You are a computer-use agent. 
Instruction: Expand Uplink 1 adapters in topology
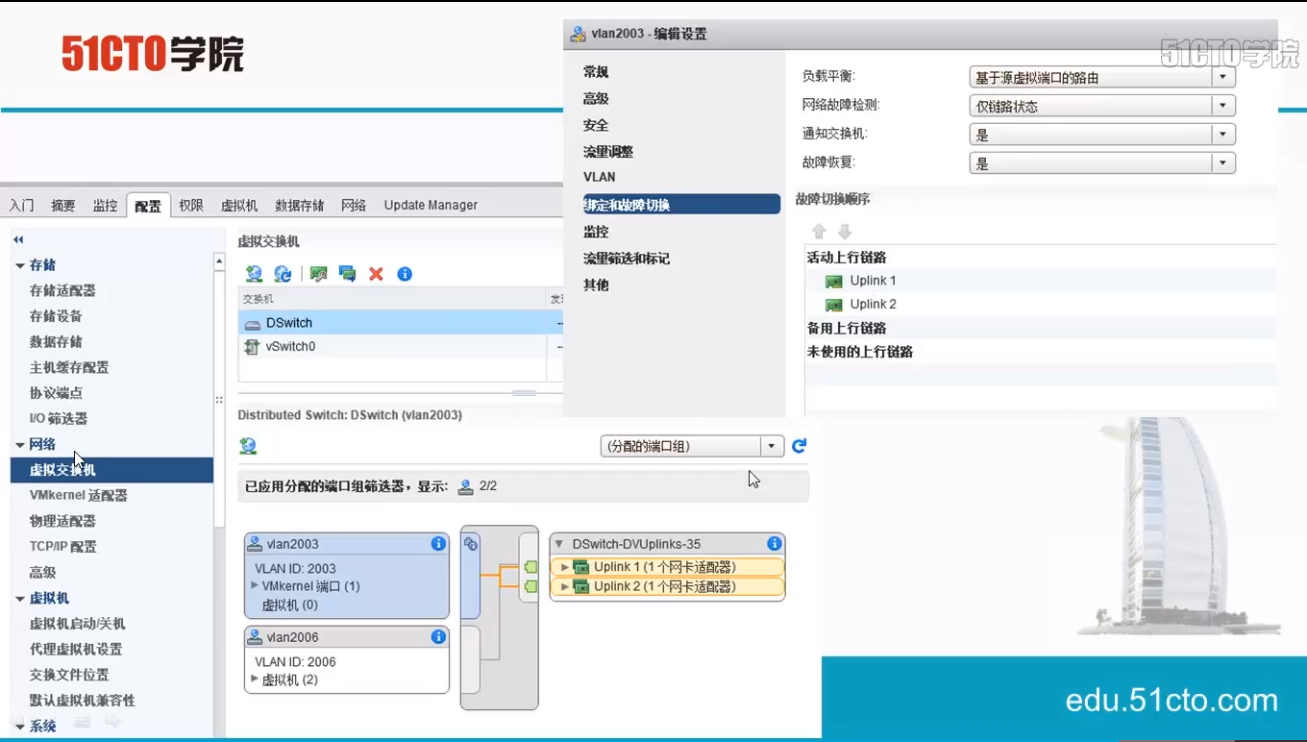coord(565,567)
